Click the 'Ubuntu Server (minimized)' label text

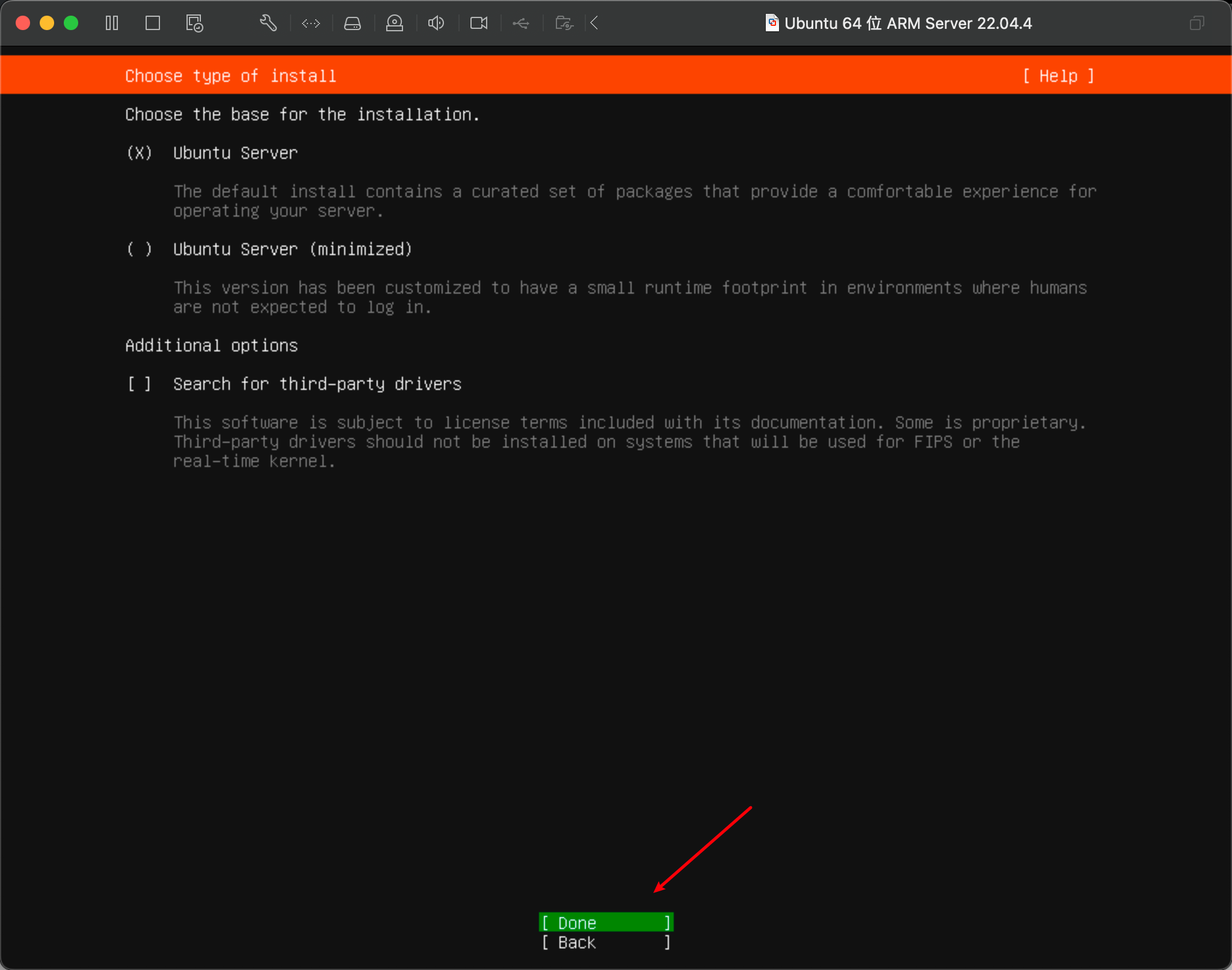coord(293,249)
